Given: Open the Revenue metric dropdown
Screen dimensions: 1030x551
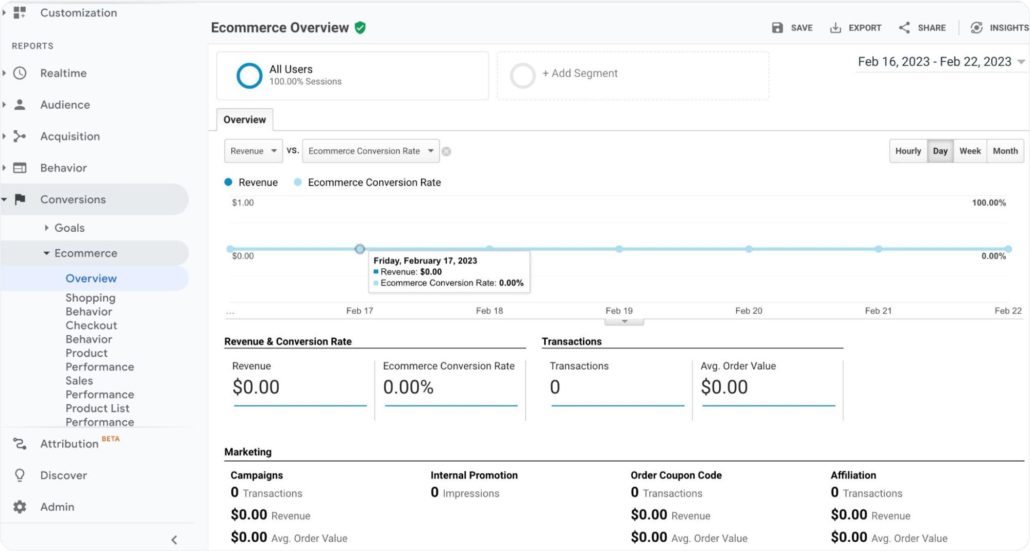Looking at the screenshot, I should [254, 151].
